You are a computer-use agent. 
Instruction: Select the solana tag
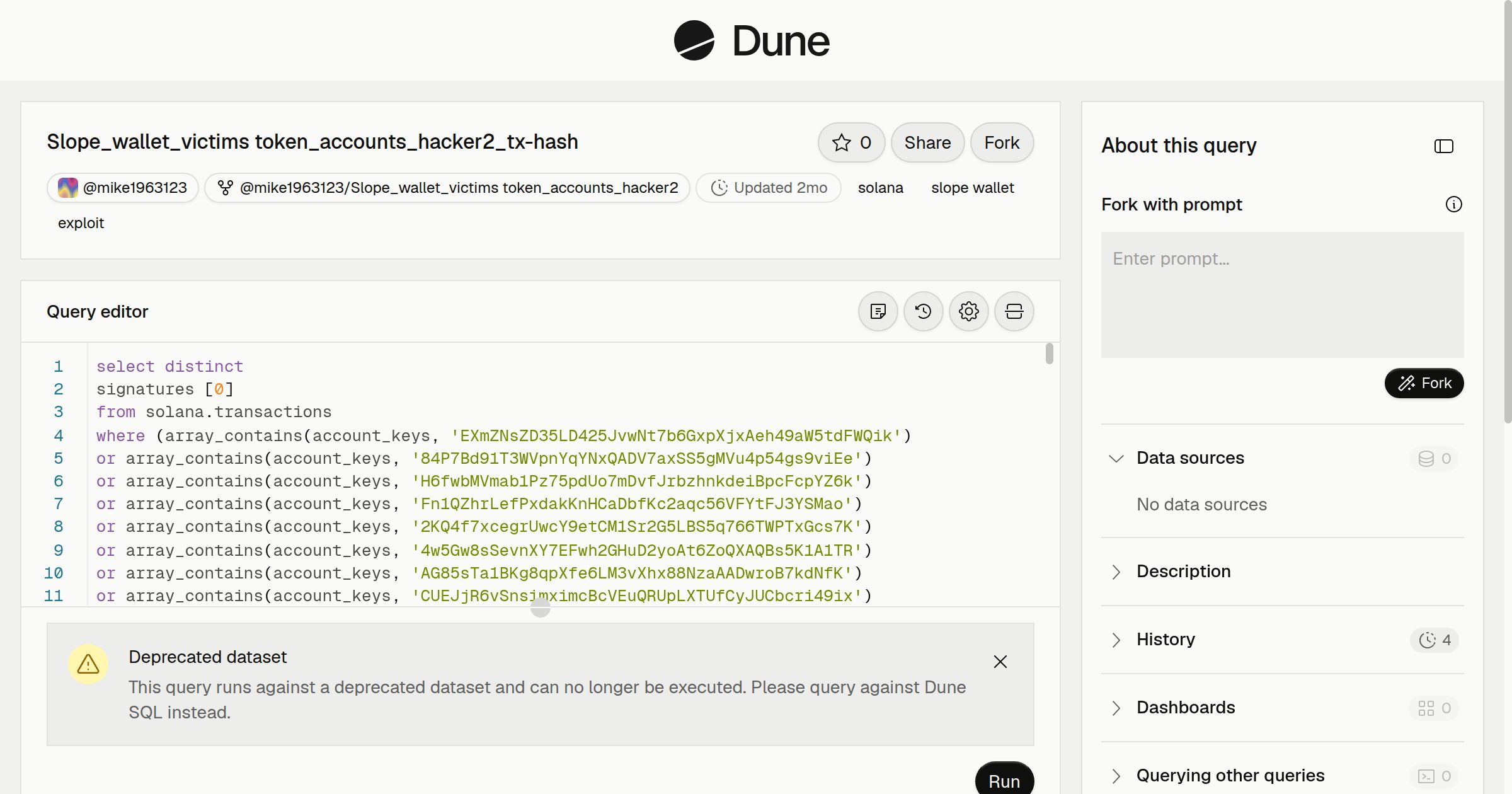tap(880, 188)
